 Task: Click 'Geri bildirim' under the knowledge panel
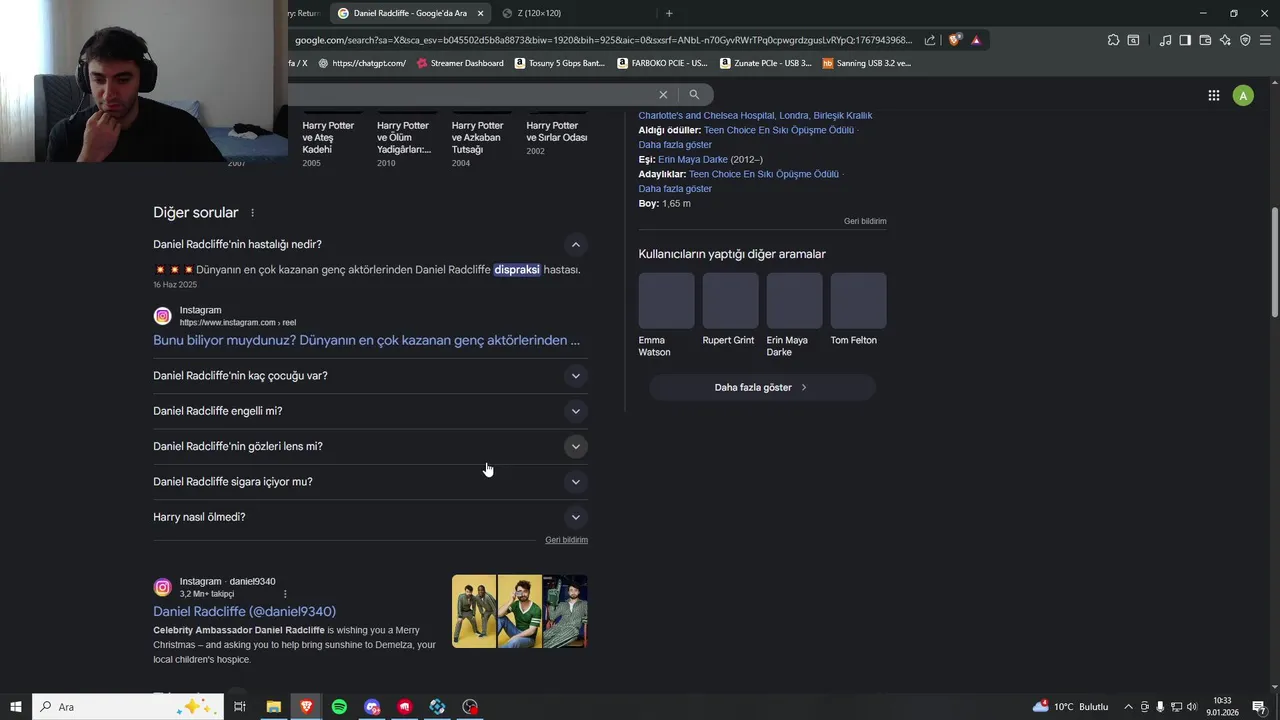[x=865, y=221]
